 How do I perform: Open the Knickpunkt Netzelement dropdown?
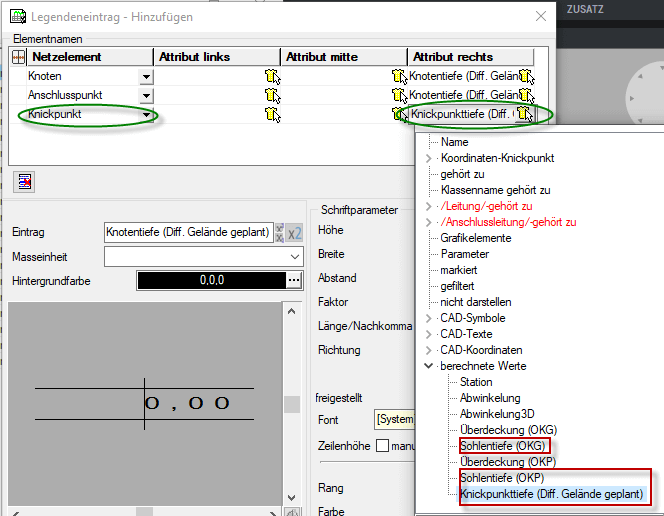[x=146, y=115]
